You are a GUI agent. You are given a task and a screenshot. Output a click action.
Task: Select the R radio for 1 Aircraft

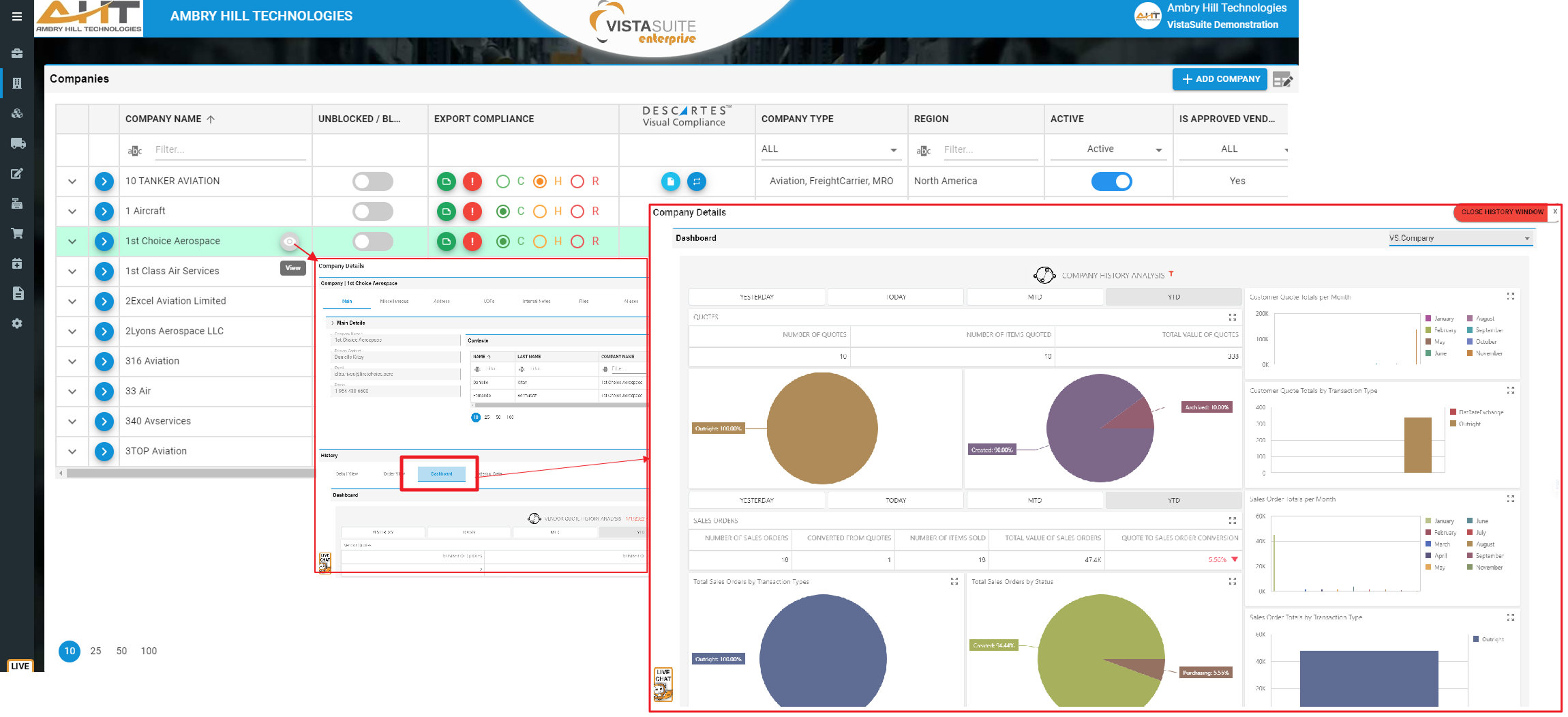point(577,211)
